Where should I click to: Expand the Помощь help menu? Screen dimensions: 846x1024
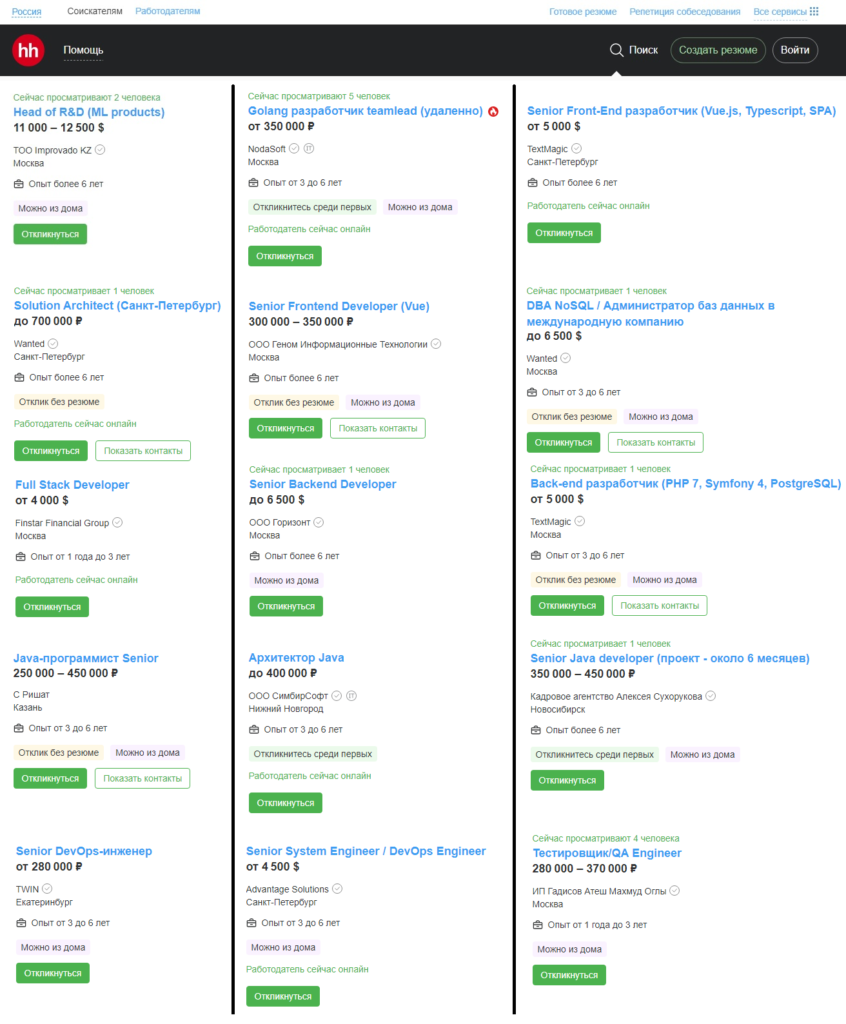[x=83, y=50]
